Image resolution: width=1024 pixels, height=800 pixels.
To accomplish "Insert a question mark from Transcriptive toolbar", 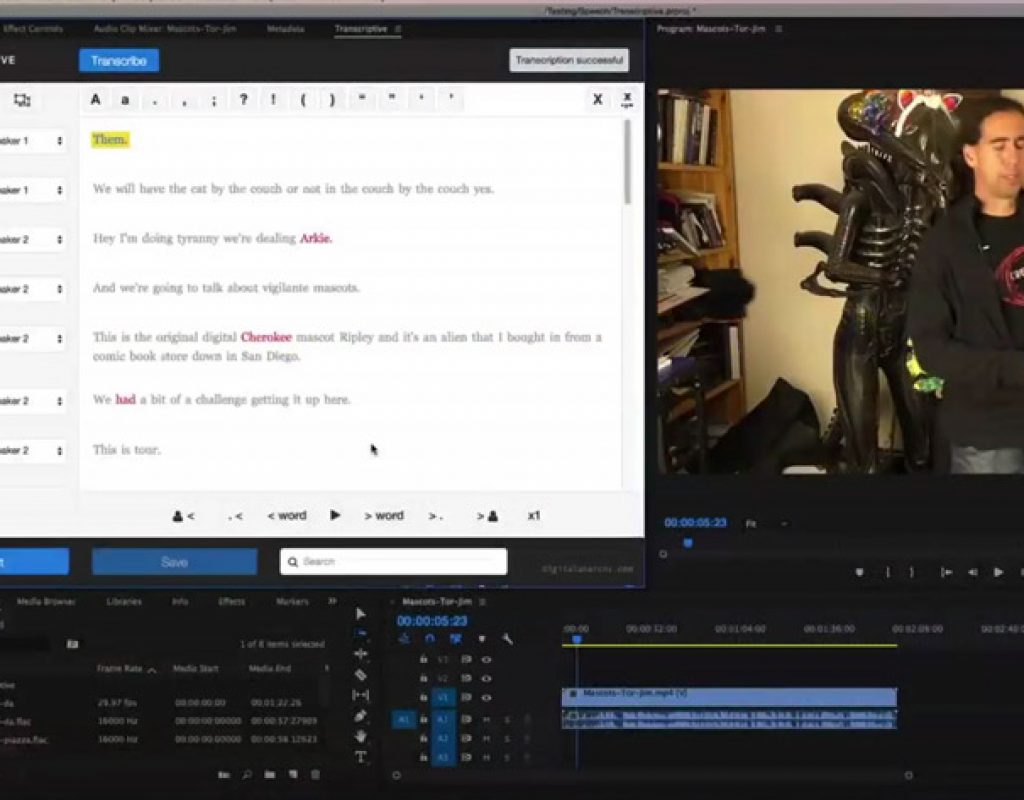I will (x=244, y=99).
